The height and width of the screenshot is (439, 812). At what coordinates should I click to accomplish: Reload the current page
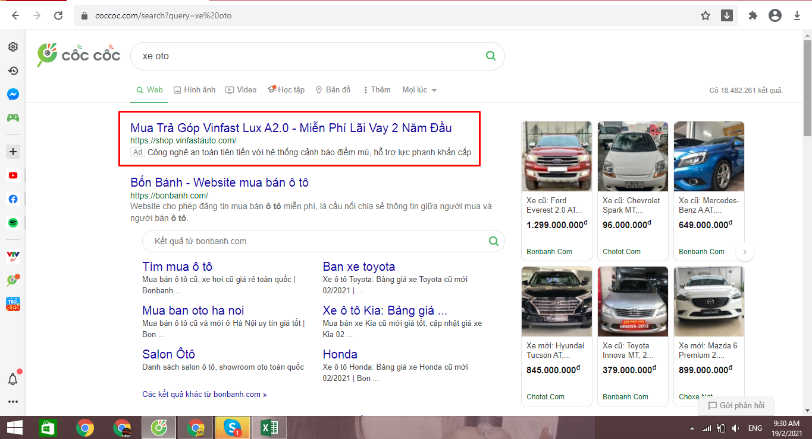click(59, 16)
